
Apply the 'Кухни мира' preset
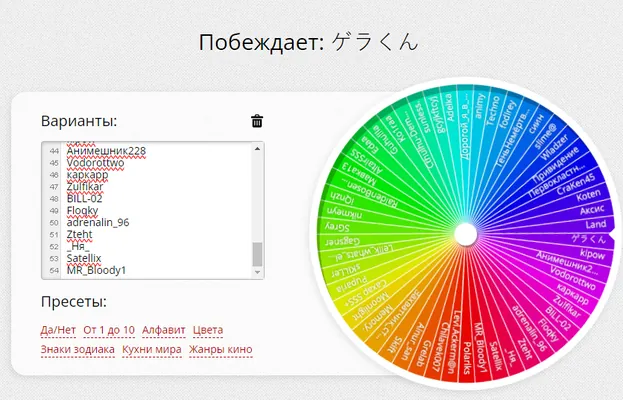pos(152,350)
